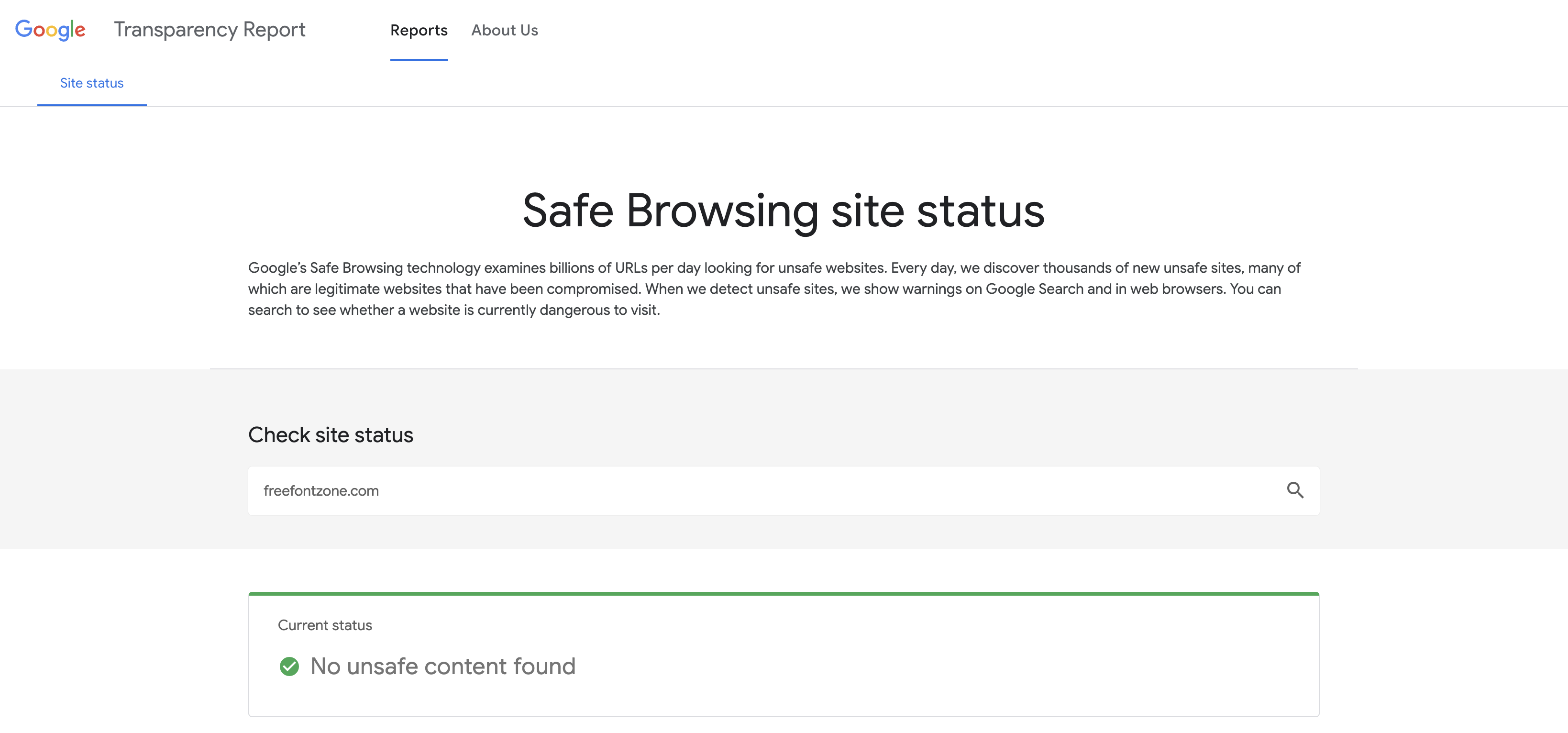Open the Reports tab
The height and width of the screenshot is (733, 1568).
pos(419,31)
